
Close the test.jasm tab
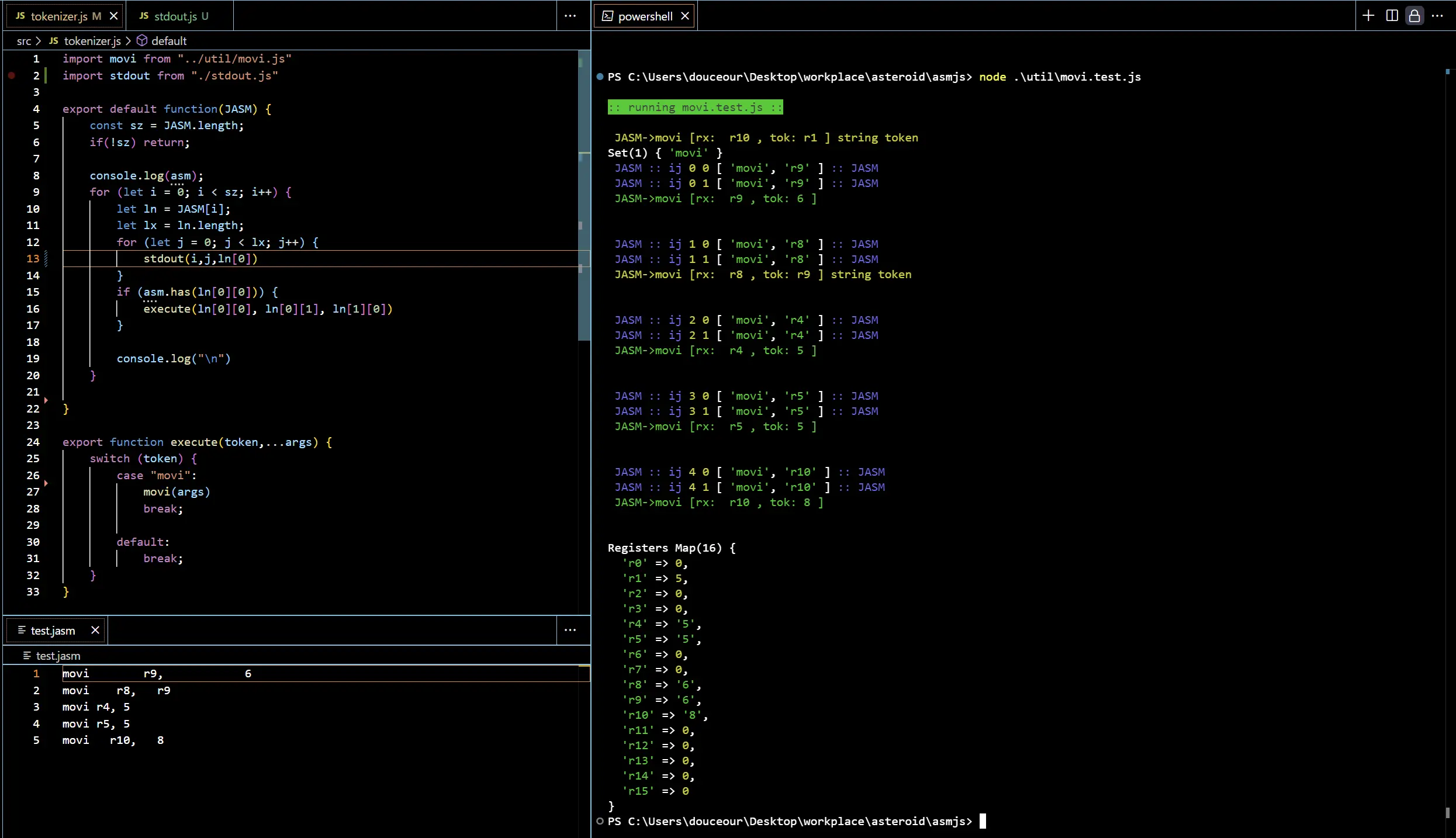(95, 630)
